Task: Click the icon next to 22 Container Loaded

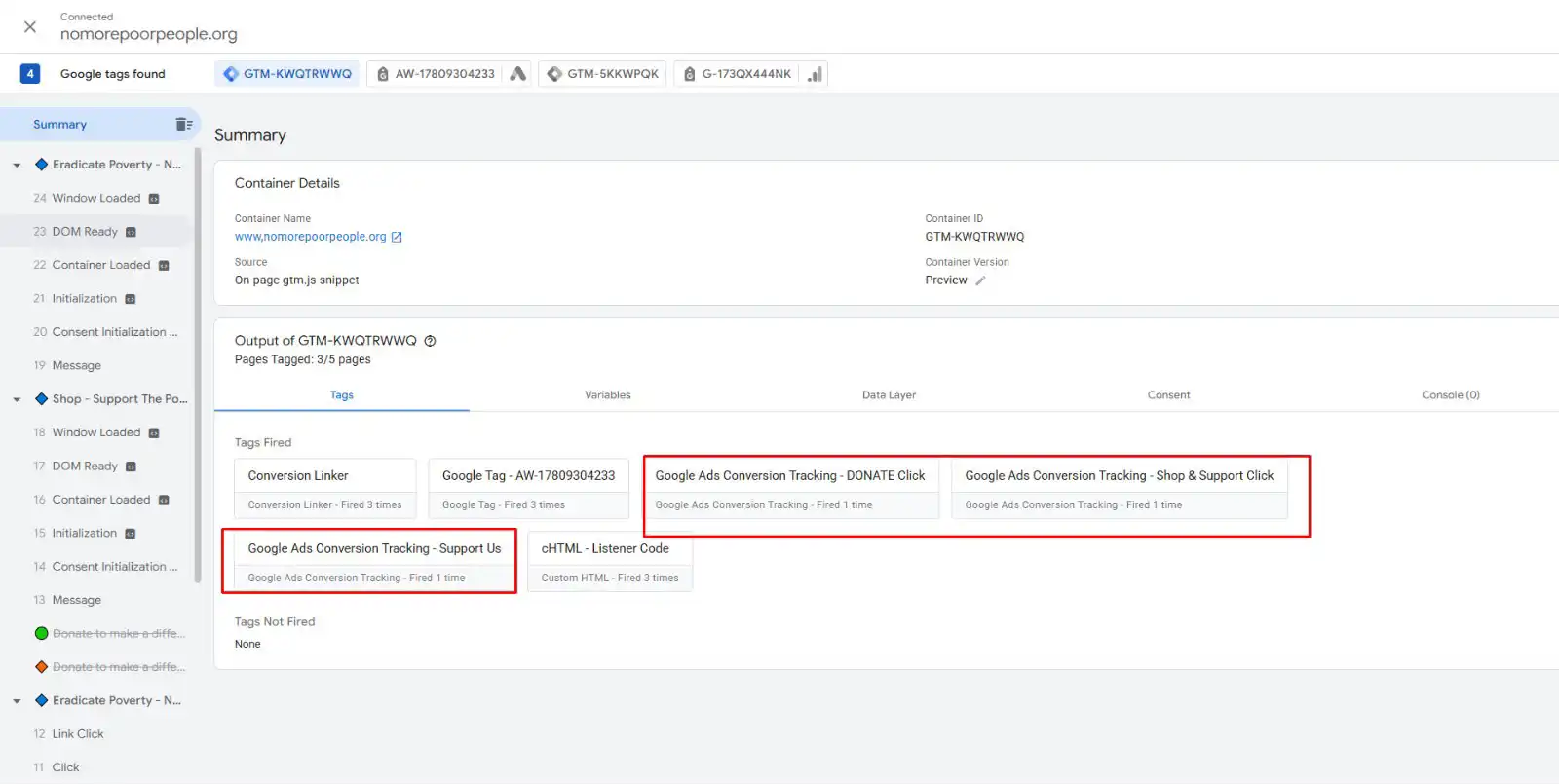Action: coord(164,266)
